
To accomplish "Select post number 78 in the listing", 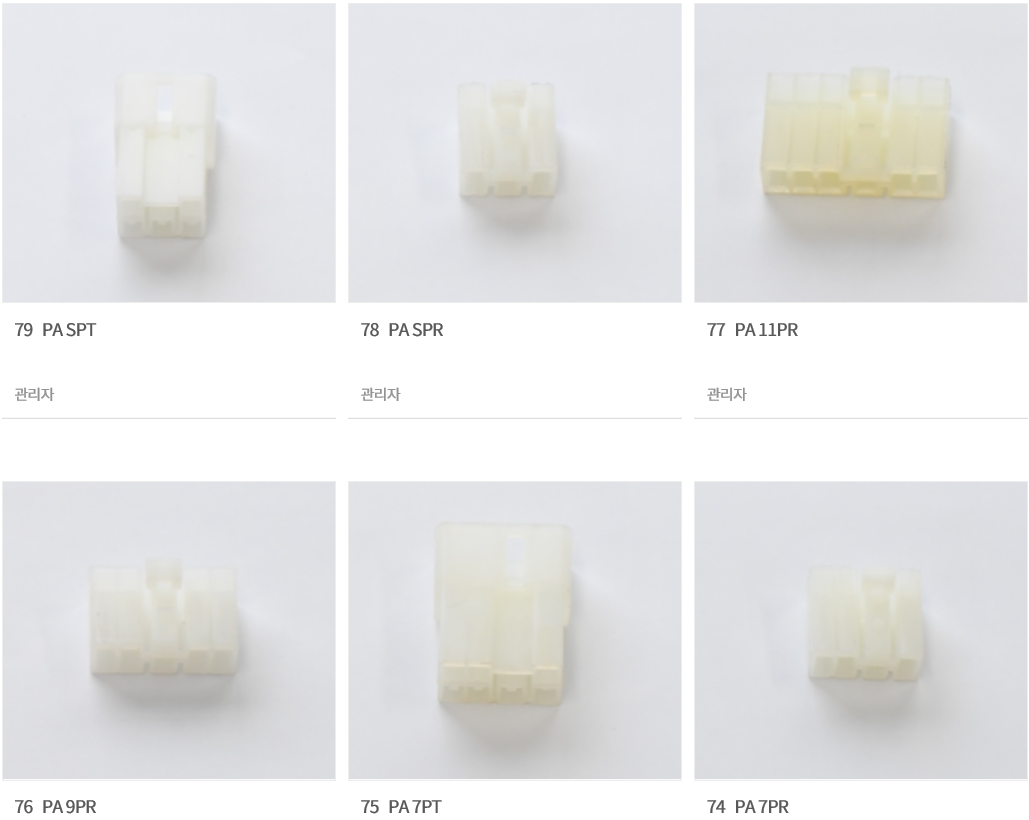I will (x=370, y=330).
